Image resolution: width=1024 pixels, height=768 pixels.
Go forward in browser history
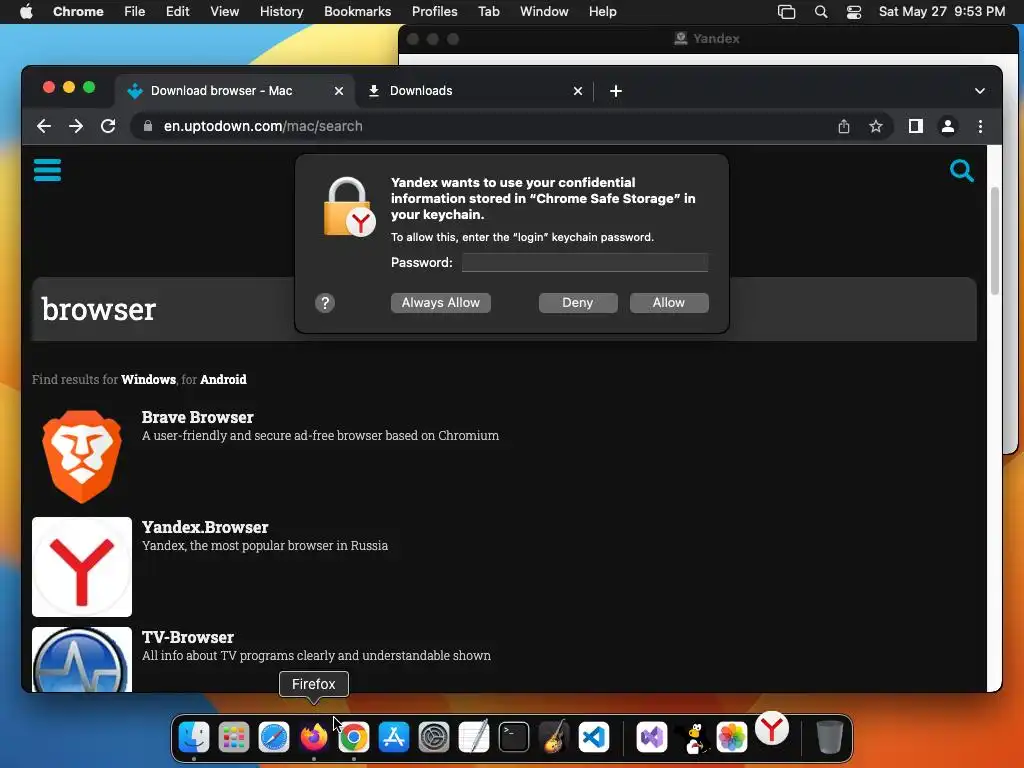(76, 126)
